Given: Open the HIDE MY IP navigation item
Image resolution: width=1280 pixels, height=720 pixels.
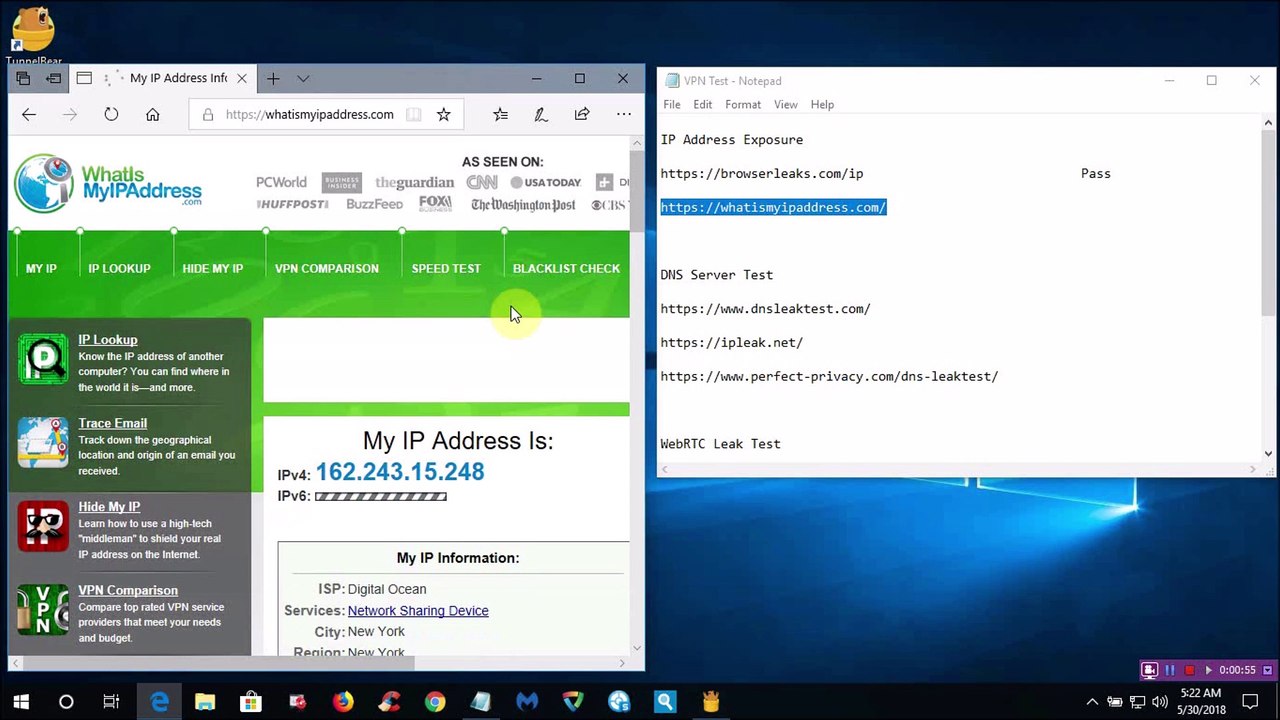Looking at the screenshot, I should [x=212, y=268].
